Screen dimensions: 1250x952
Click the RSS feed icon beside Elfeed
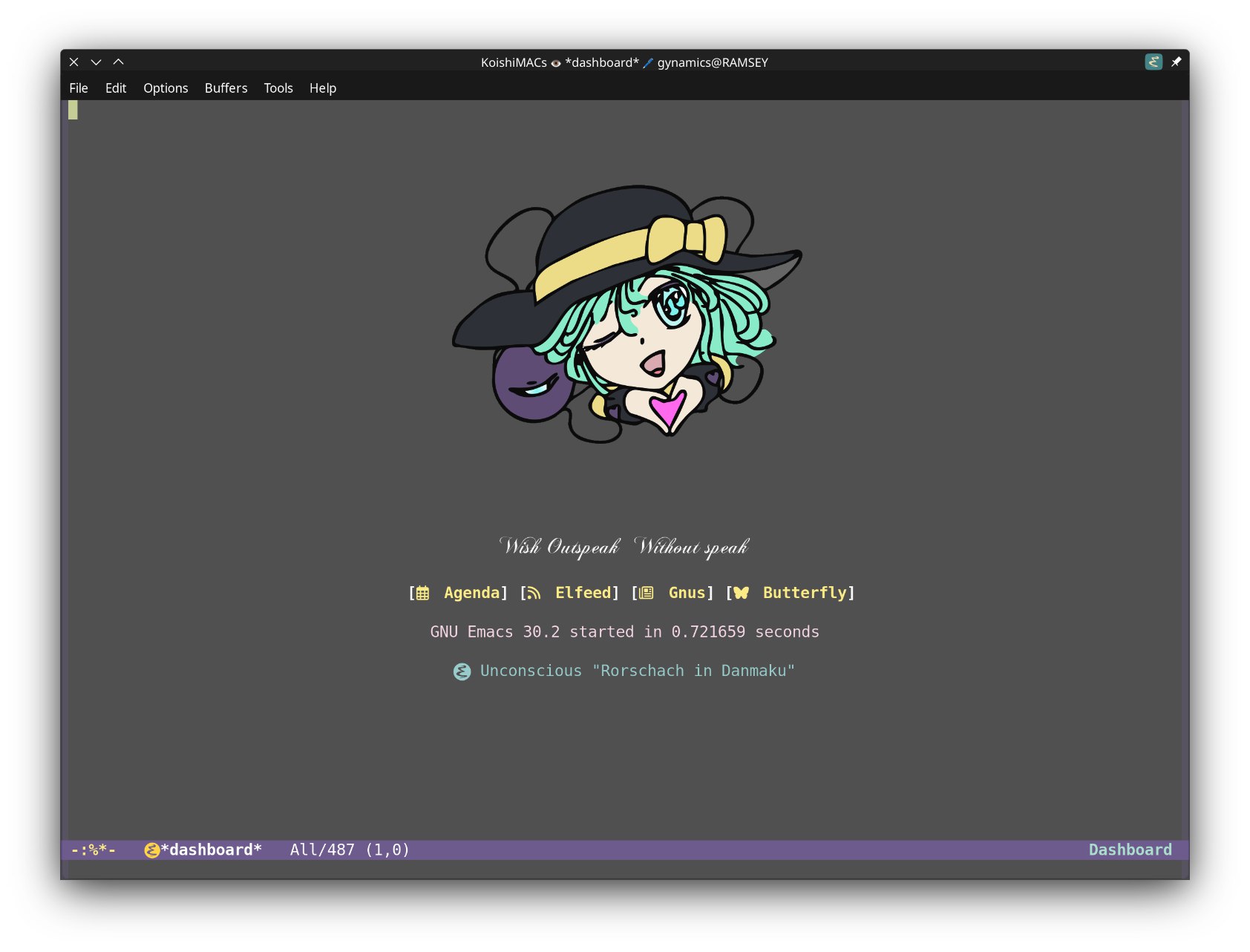534,593
